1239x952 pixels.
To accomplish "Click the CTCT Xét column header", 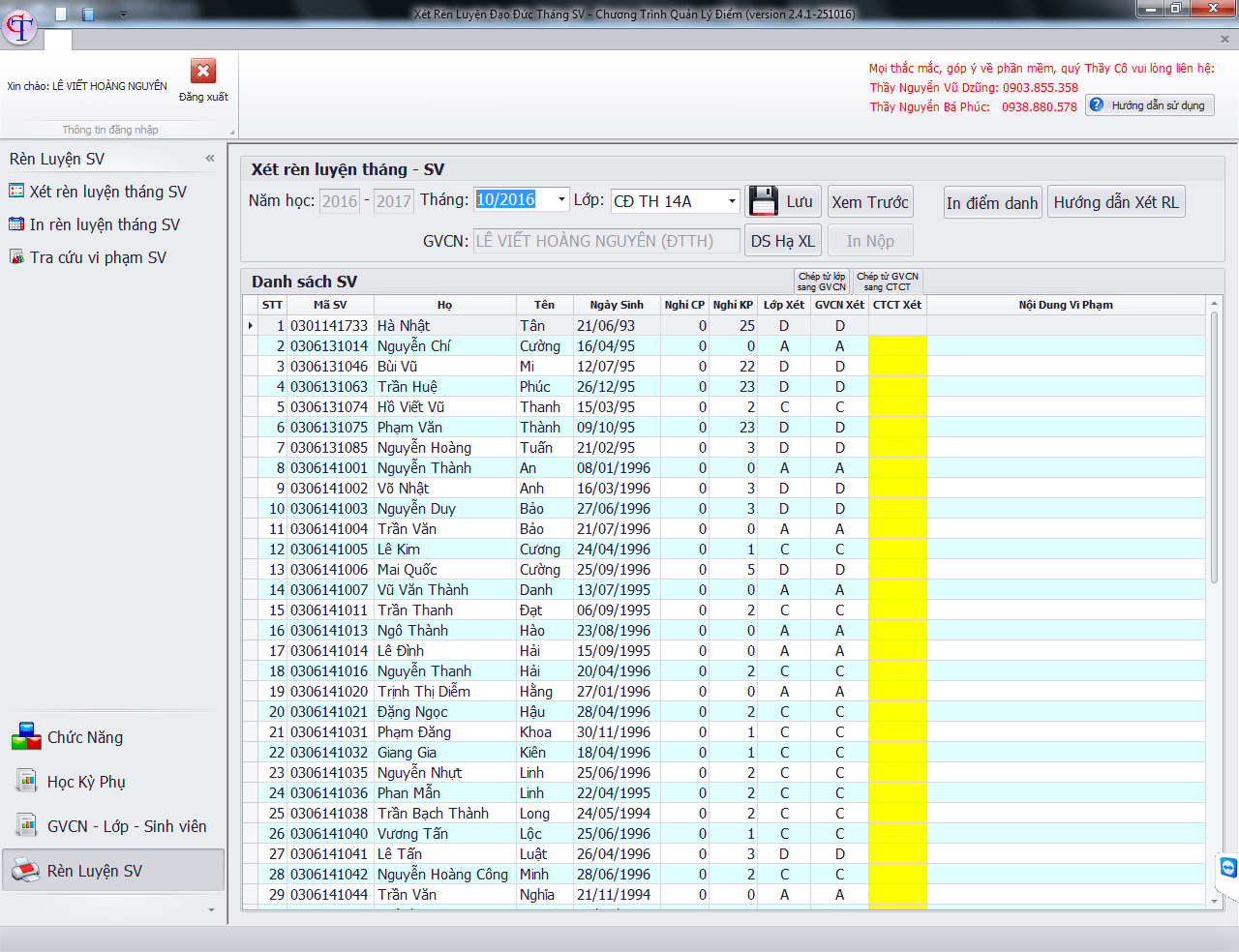I will click(x=897, y=305).
